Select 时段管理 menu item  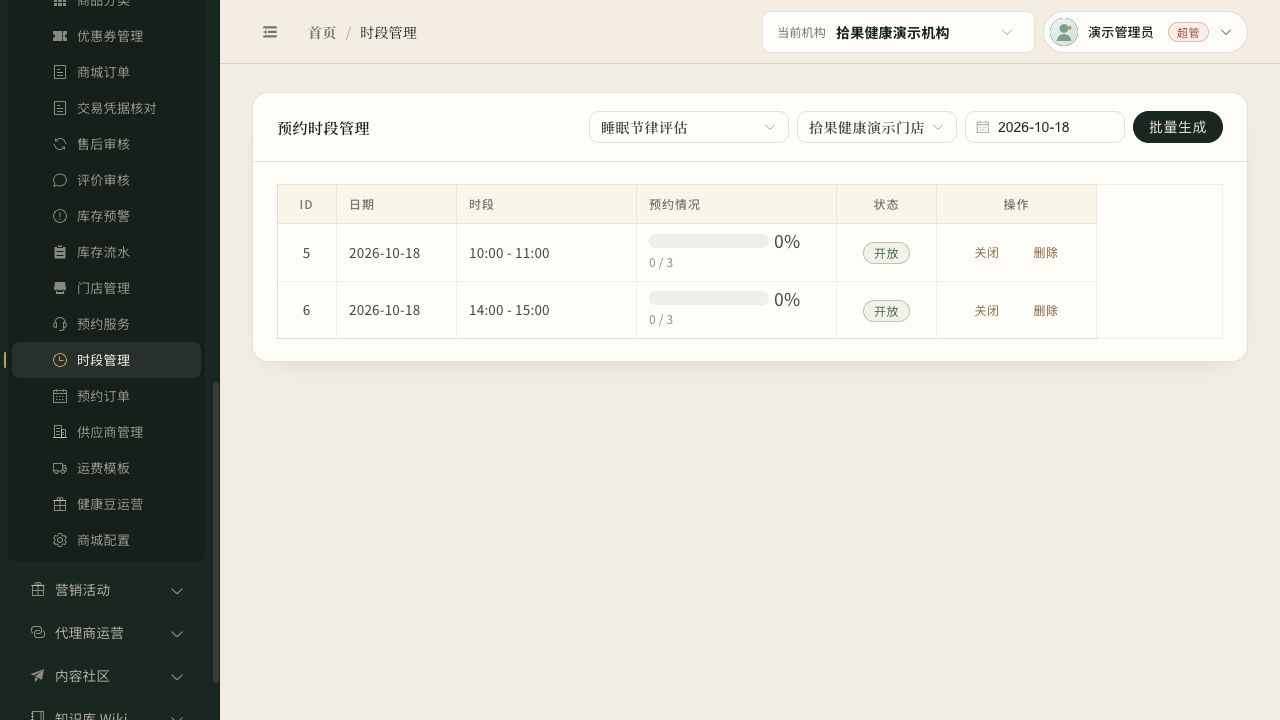[106, 360]
